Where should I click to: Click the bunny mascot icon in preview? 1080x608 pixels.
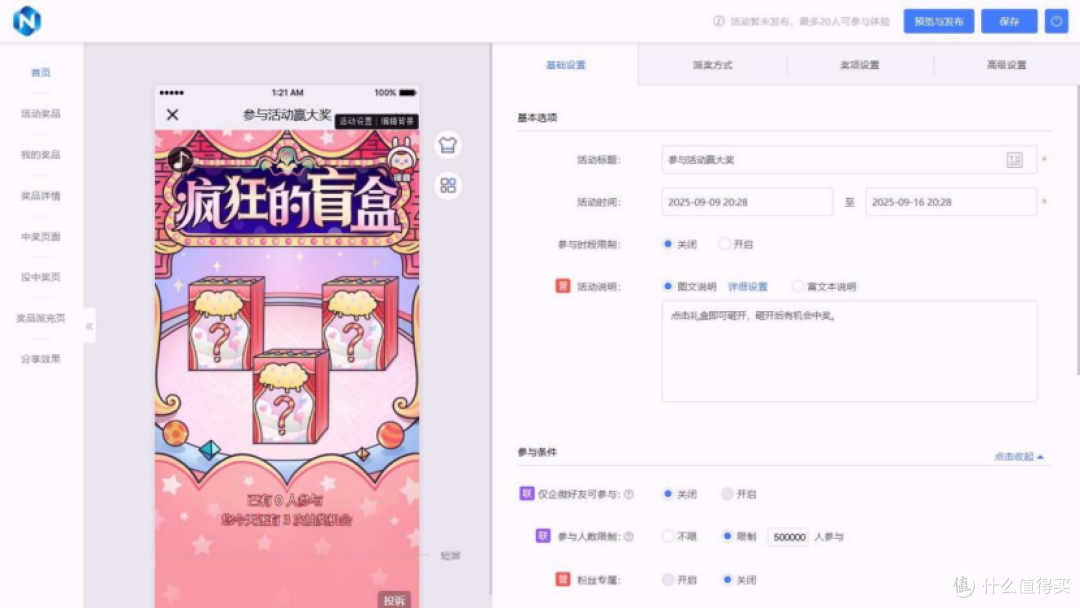click(402, 158)
